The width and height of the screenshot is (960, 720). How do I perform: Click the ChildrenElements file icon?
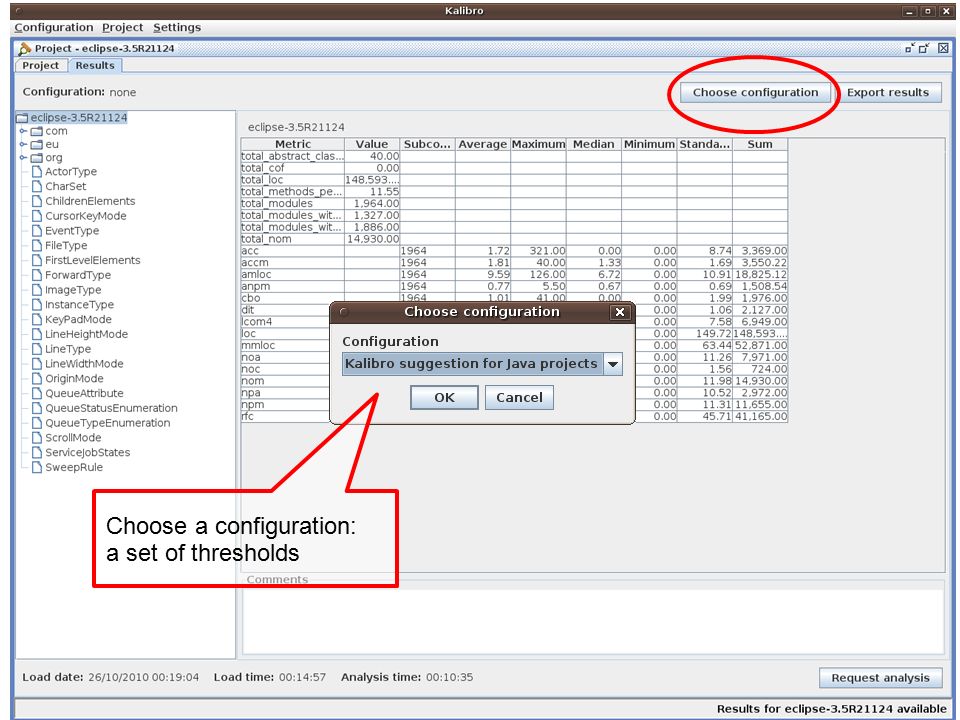(x=37, y=201)
